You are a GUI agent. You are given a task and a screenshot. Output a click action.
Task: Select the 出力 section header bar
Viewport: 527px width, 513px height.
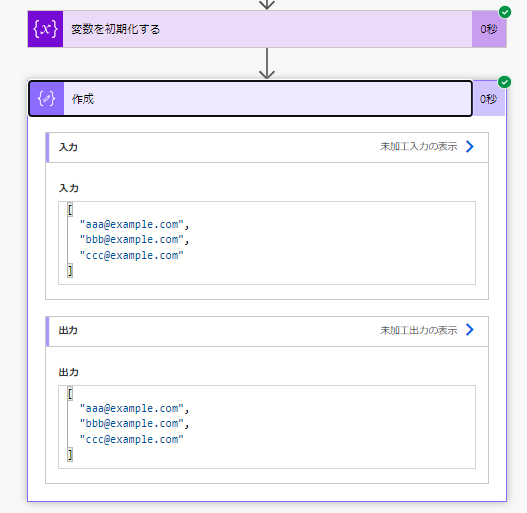(x=267, y=331)
